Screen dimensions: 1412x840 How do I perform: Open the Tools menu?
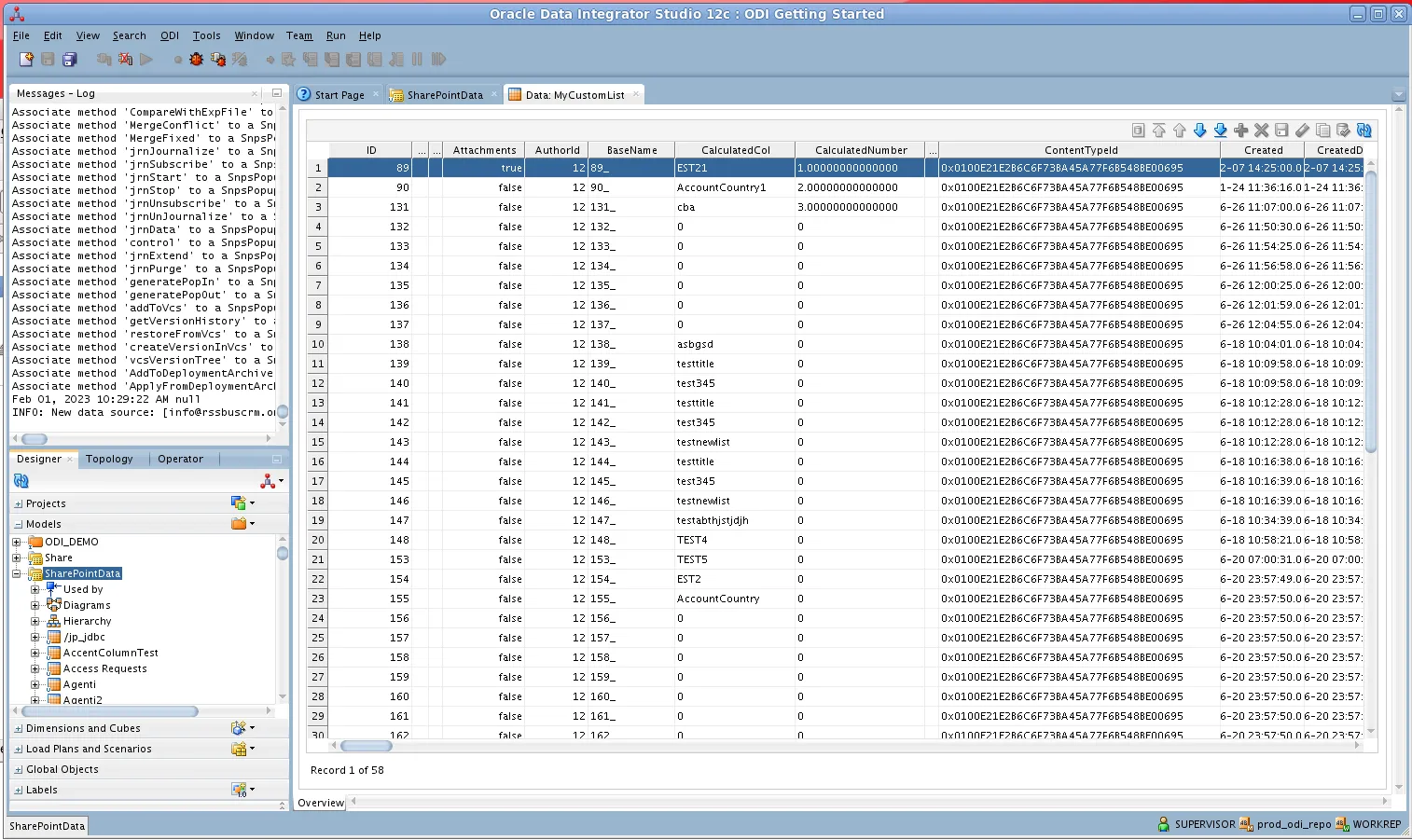click(x=206, y=35)
